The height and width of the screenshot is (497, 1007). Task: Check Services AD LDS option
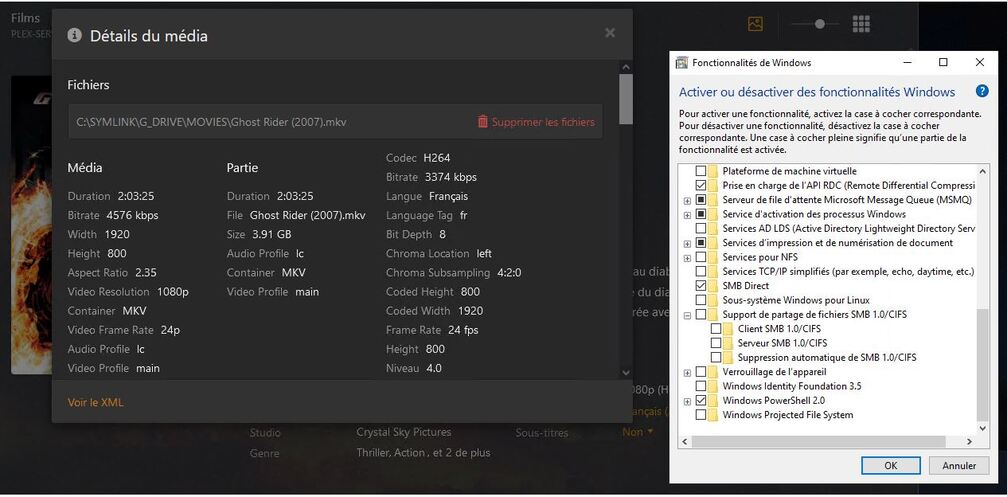[x=701, y=228]
